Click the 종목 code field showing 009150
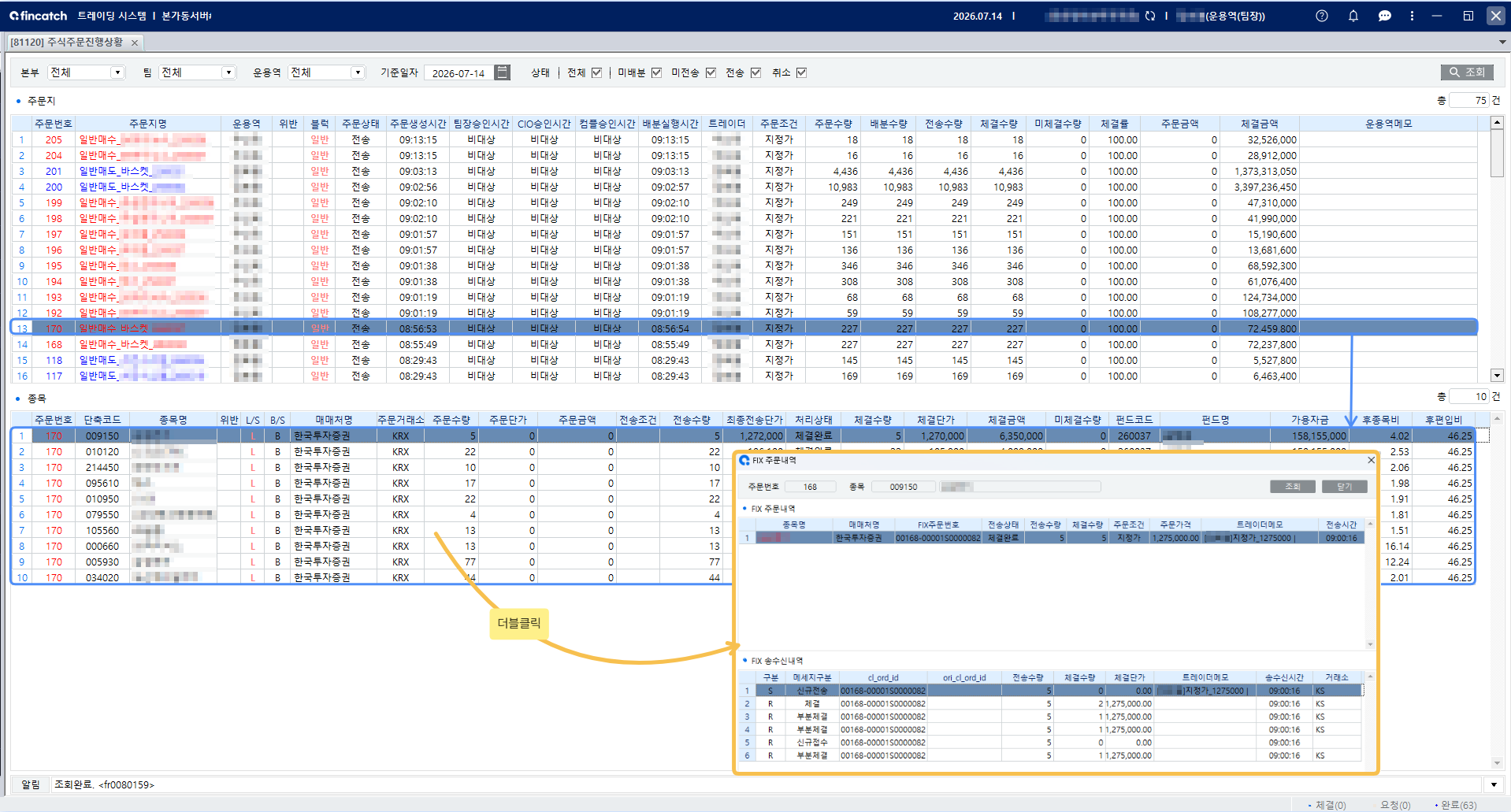This screenshot has width=1511, height=812. [904, 487]
